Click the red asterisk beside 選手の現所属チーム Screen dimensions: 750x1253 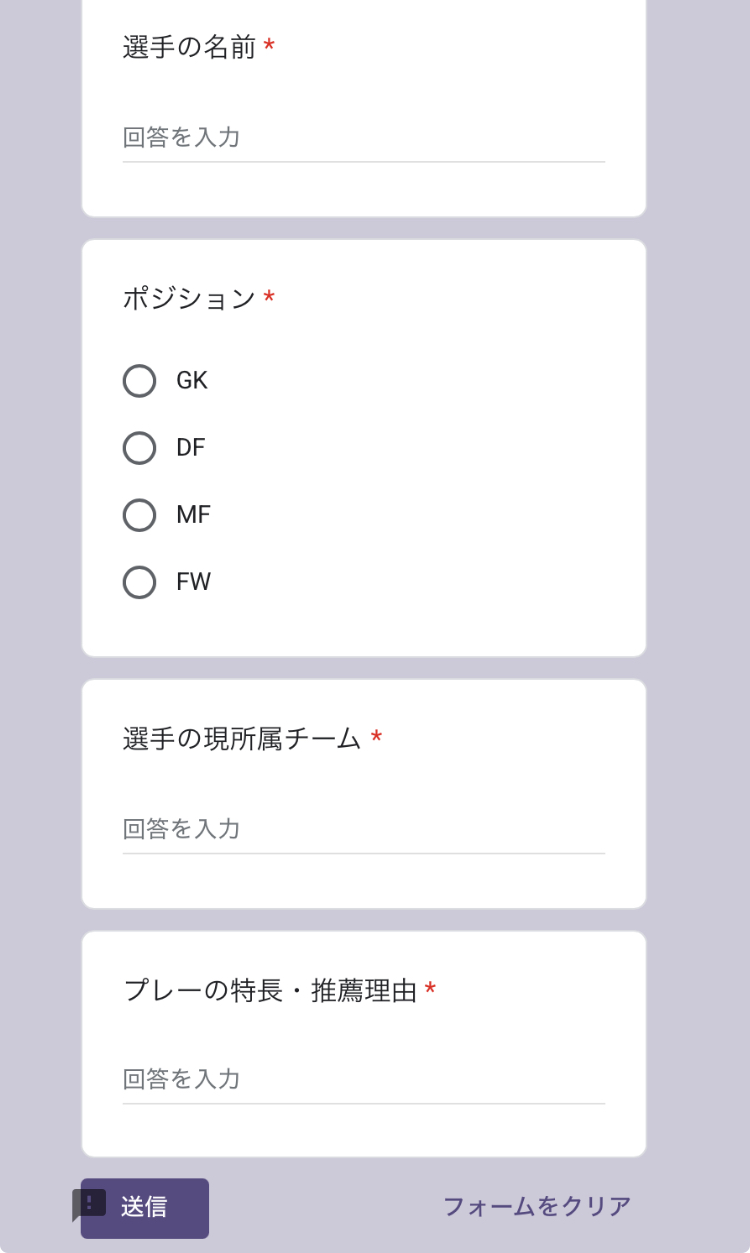pyautogui.click(x=376, y=739)
